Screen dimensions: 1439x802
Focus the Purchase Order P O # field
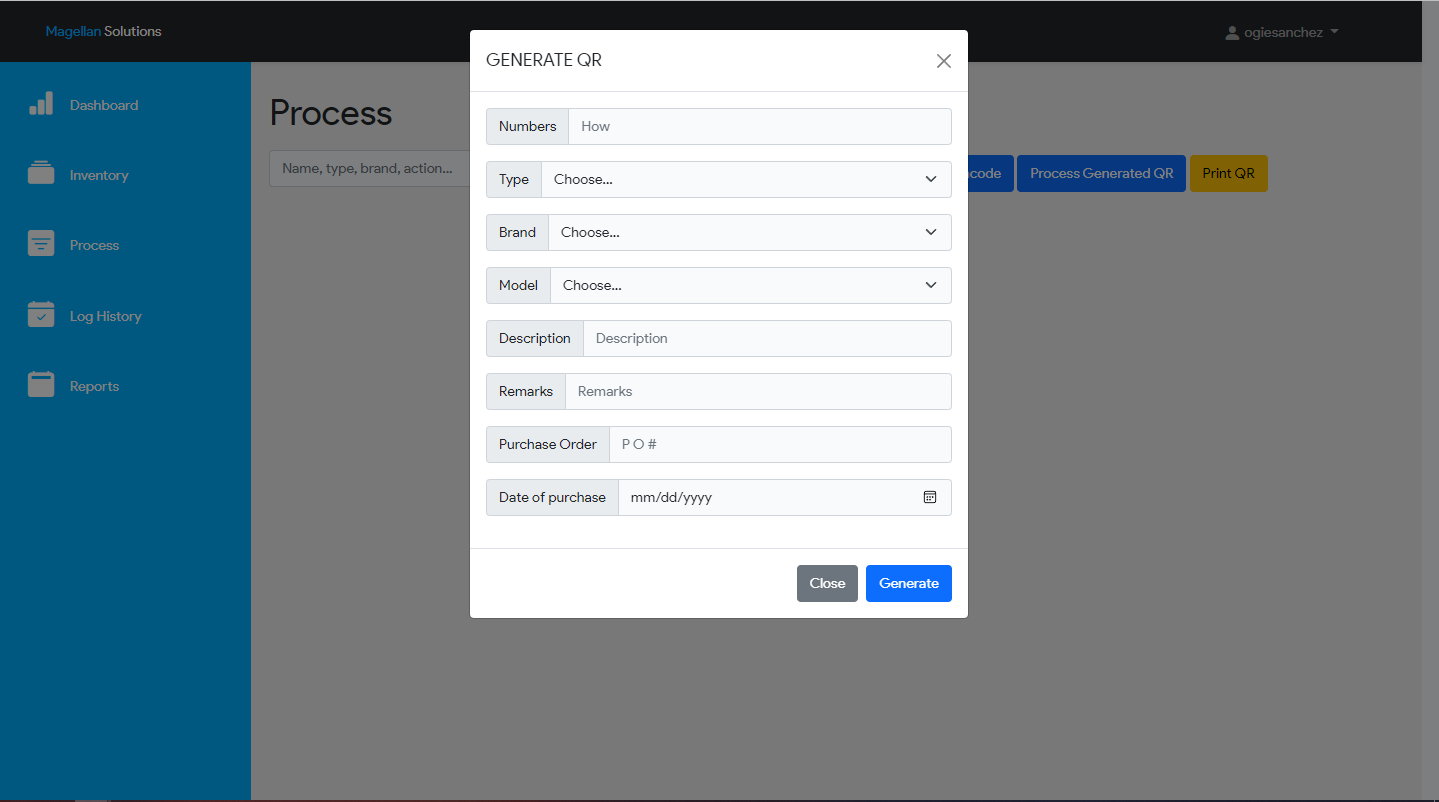click(x=780, y=444)
